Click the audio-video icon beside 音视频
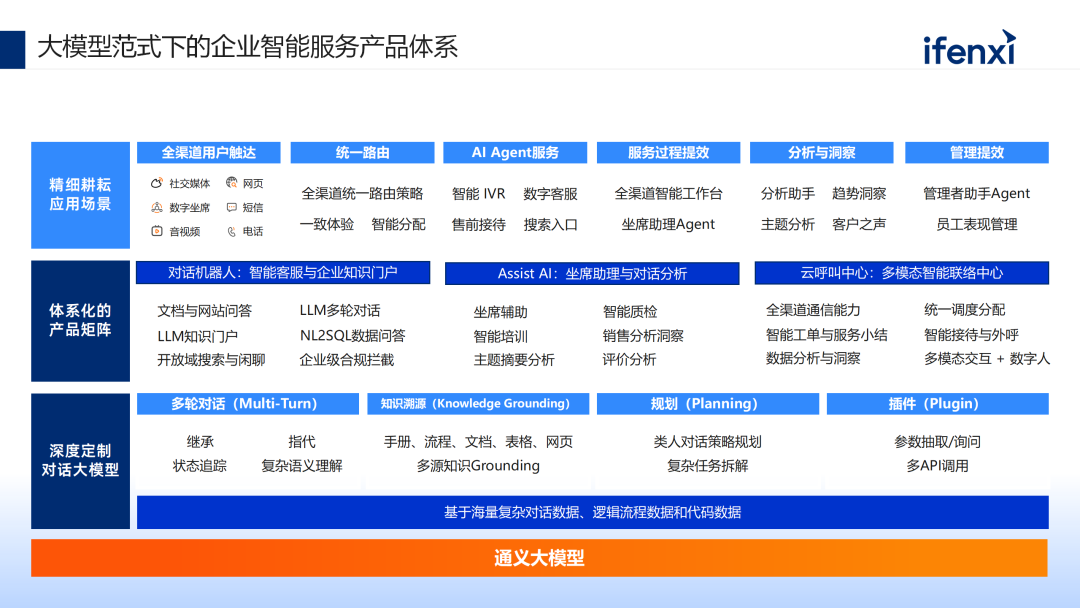Viewport: 1080px width, 608px height. click(x=156, y=231)
